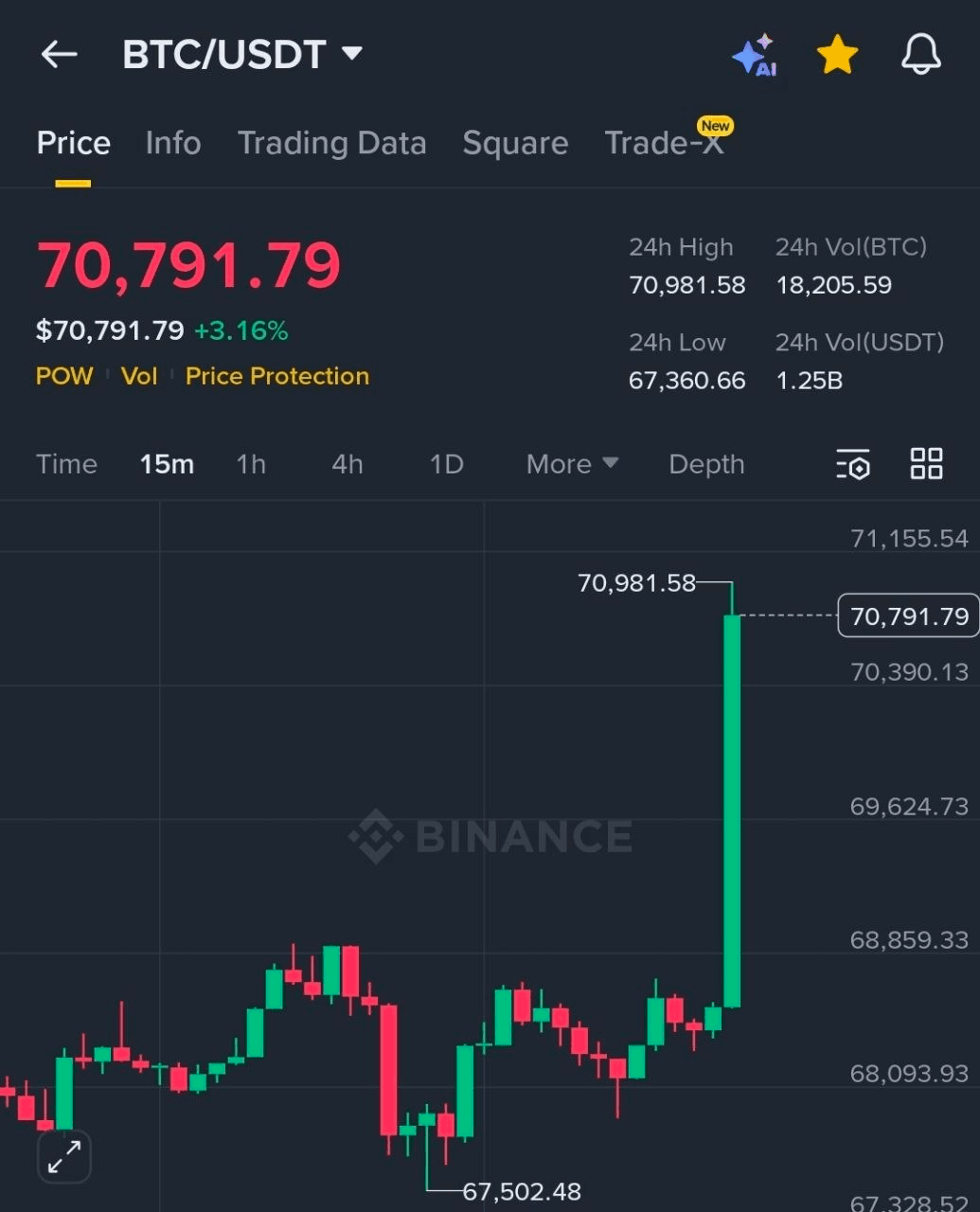Screen dimensions: 980x1212
Task: Show the Depth chart view
Action: 706,464
